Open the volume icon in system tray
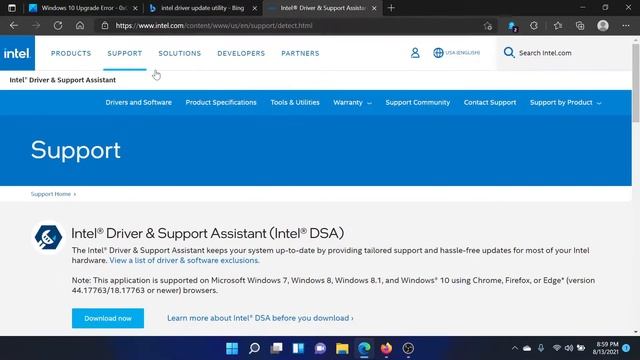 569,348
